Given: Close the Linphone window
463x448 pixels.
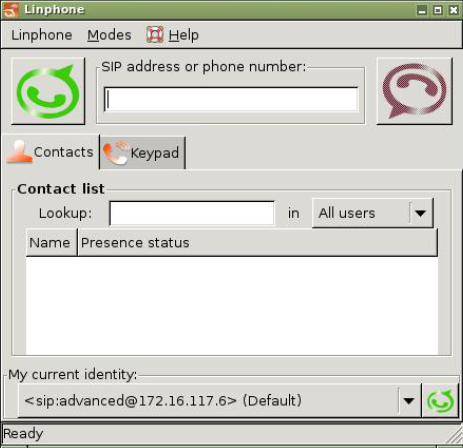Looking at the screenshot, I should 453,10.
